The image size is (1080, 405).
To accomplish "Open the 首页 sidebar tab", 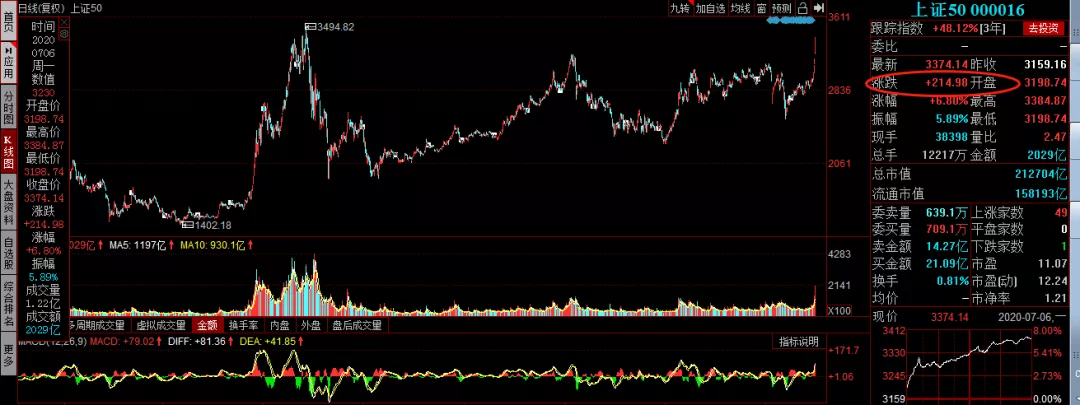I will coord(8,20).
